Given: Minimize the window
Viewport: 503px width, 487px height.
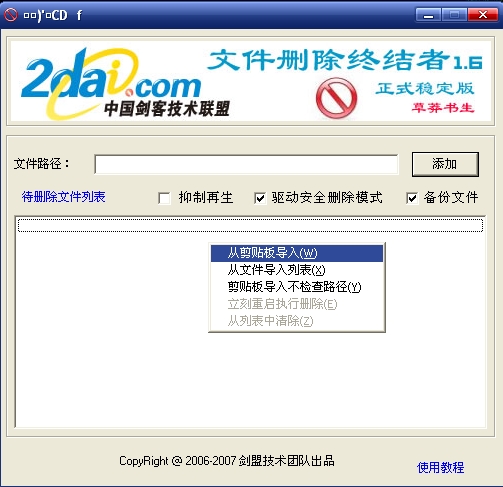Looking at the screenshot, I should coord(428,15).
